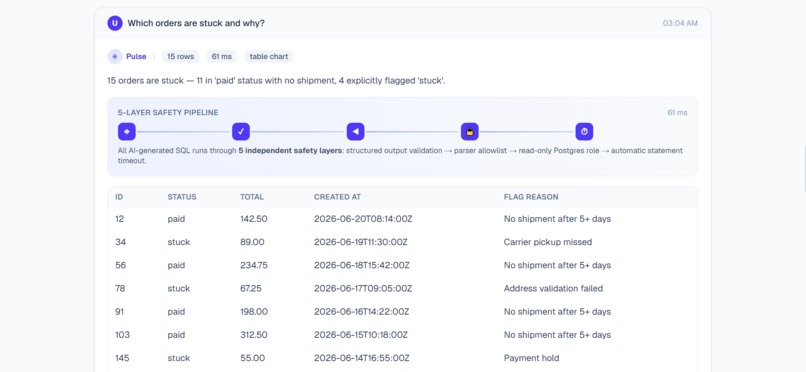806x372 pixels.
Task: Click timestamp 2026-06-14T16:55:00Z
Action: tap(362, 358)
